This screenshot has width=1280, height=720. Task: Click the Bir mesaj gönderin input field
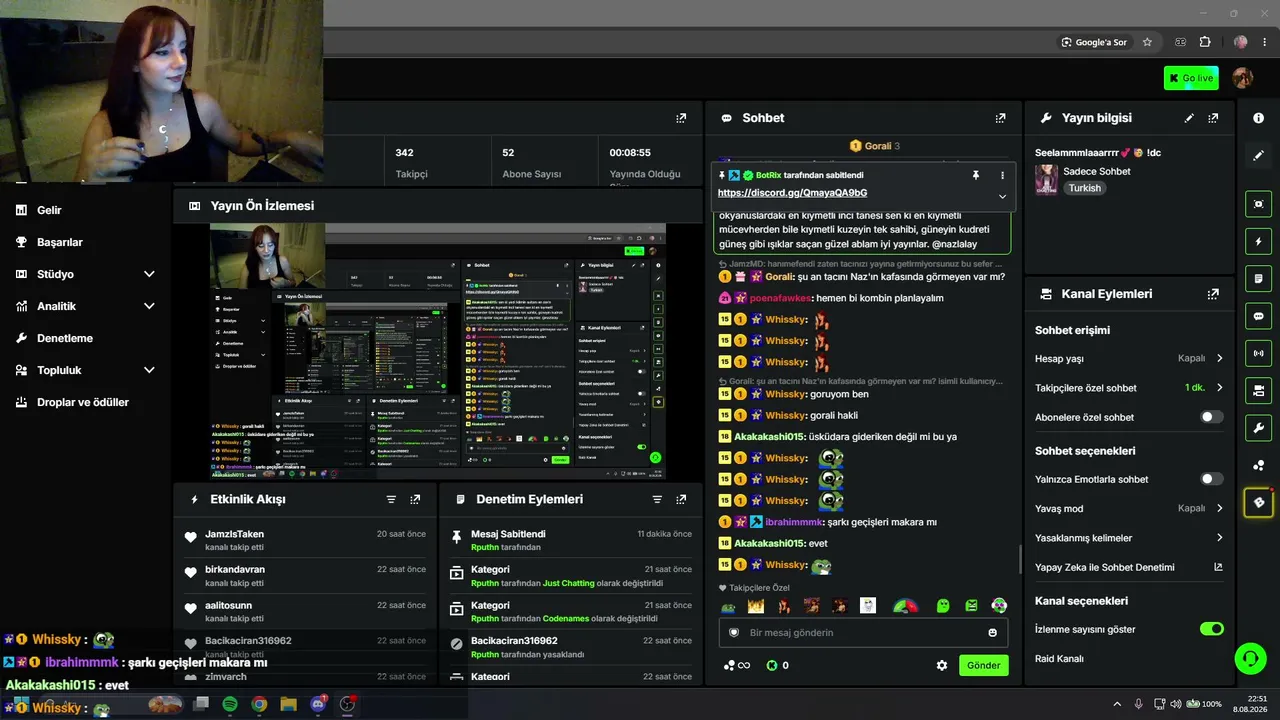coord(862,633)
